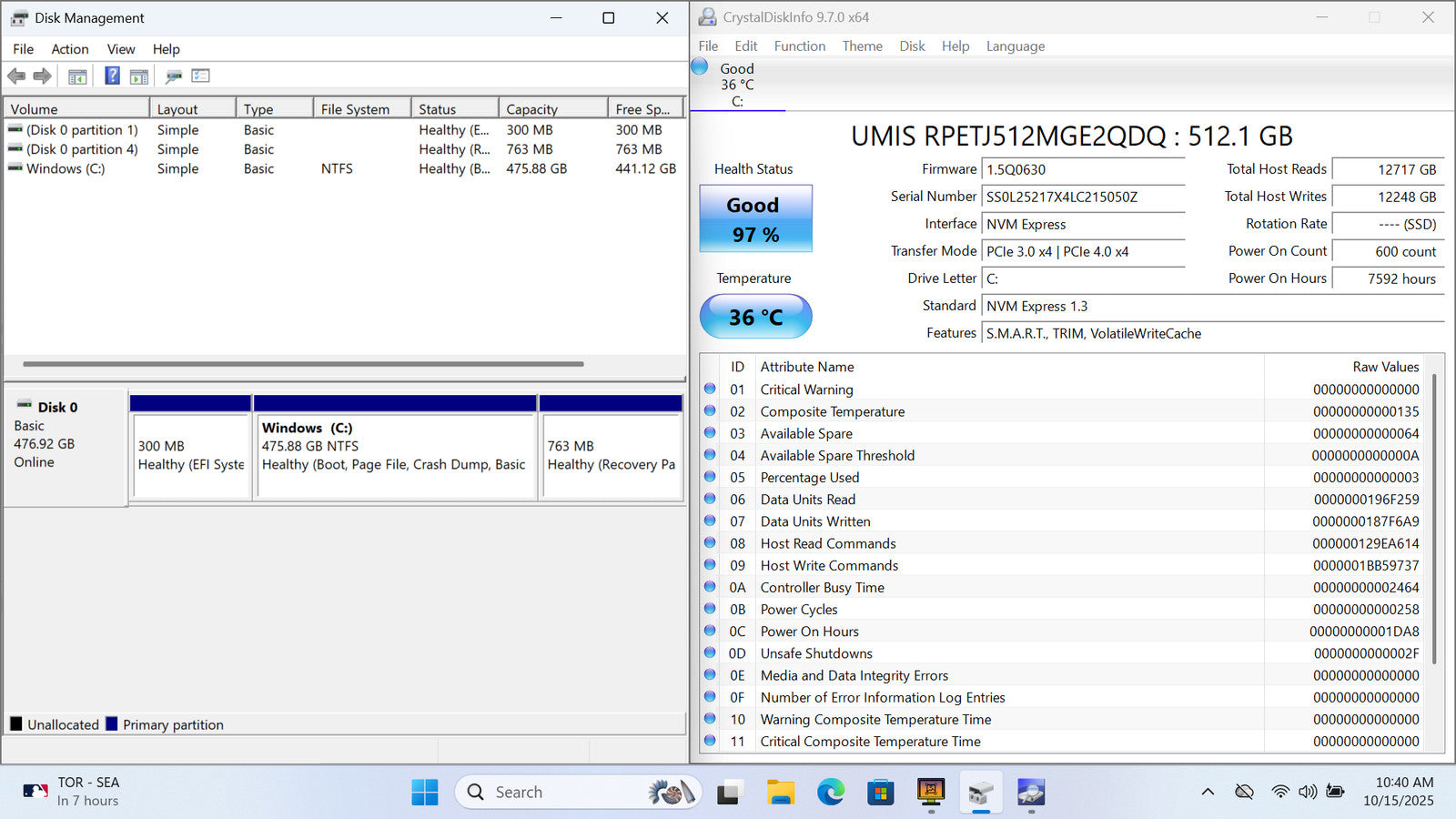Click the 36 °C temperature button
Screen dimensions: 1456x819
pos(755,317)
